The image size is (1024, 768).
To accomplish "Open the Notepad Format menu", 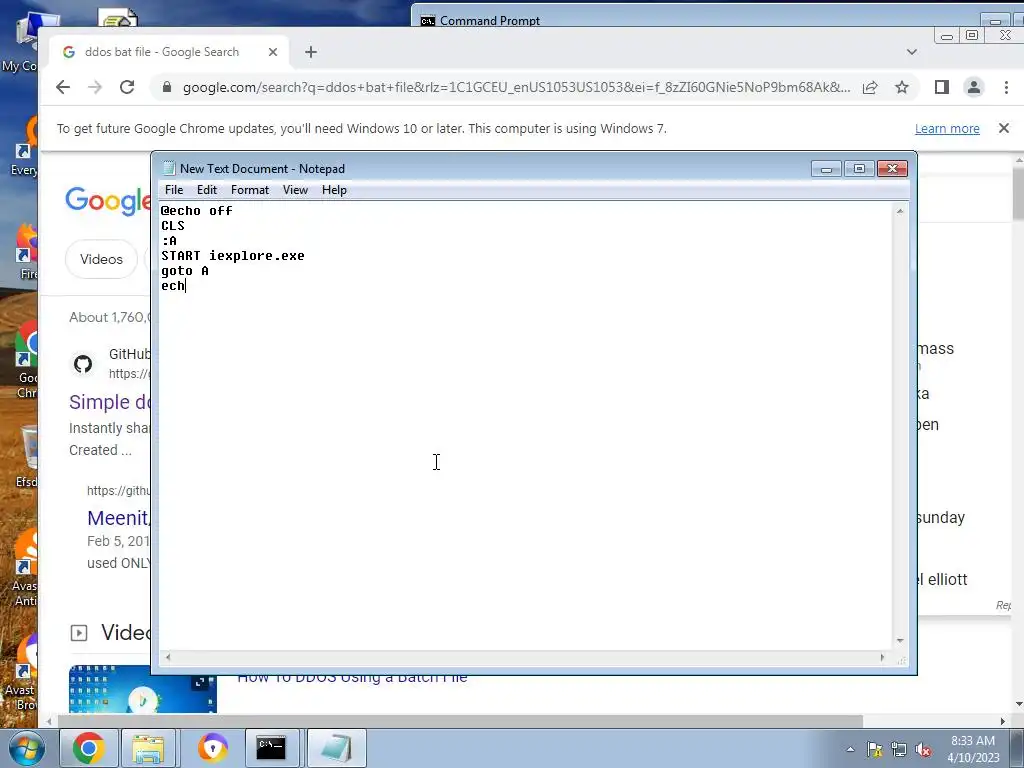I will point(249,190).
